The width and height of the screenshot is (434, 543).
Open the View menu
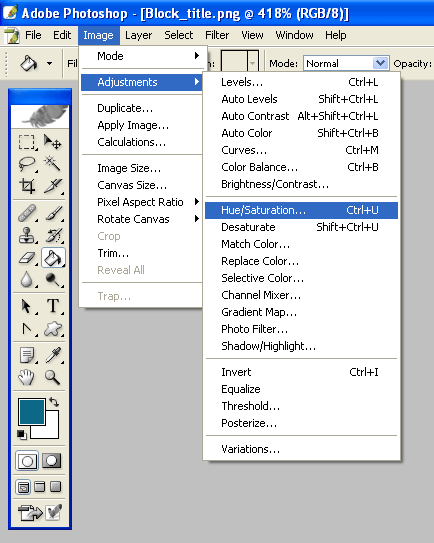(x=252, y=35)
